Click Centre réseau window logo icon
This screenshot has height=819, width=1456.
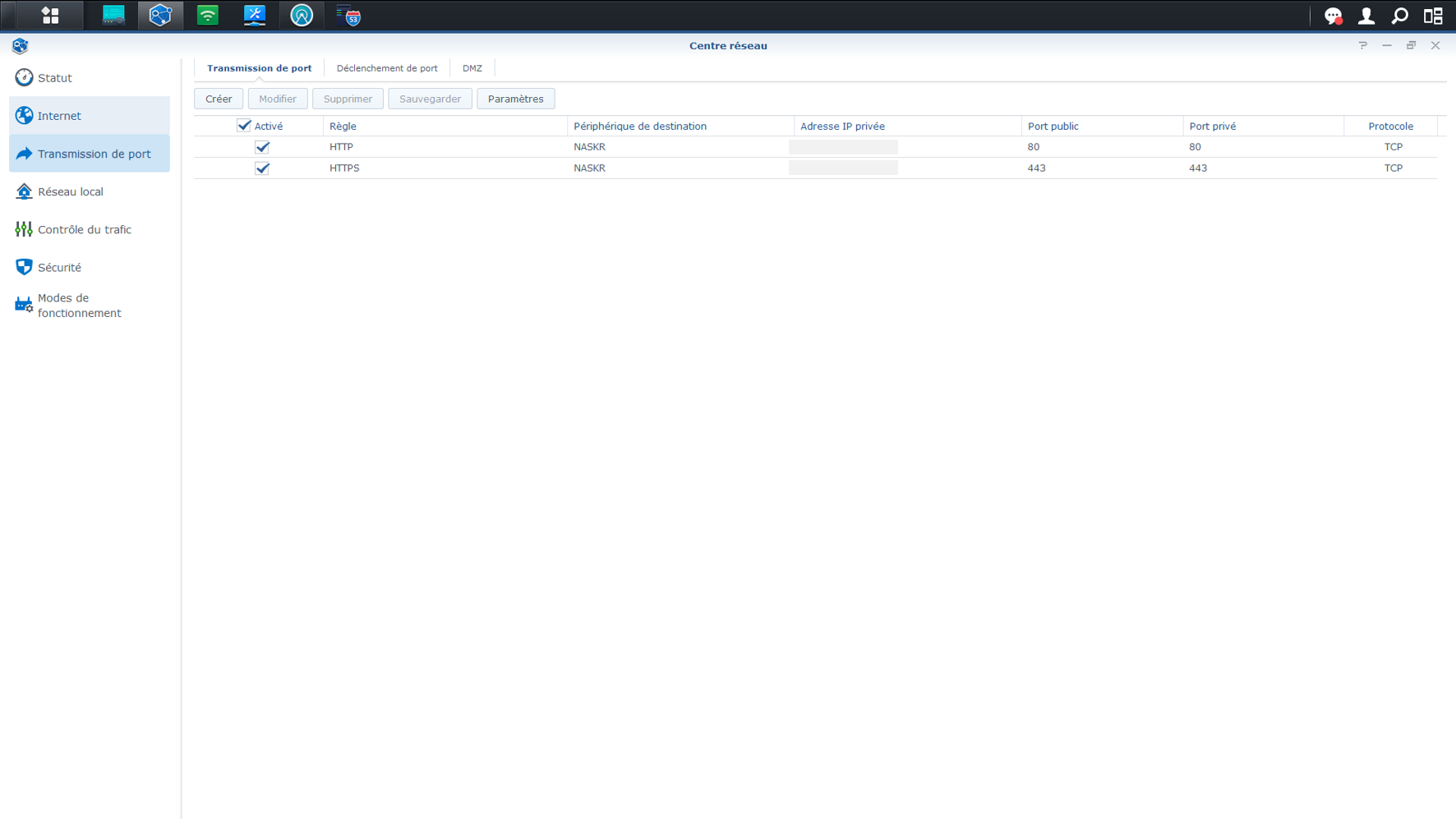21,46
